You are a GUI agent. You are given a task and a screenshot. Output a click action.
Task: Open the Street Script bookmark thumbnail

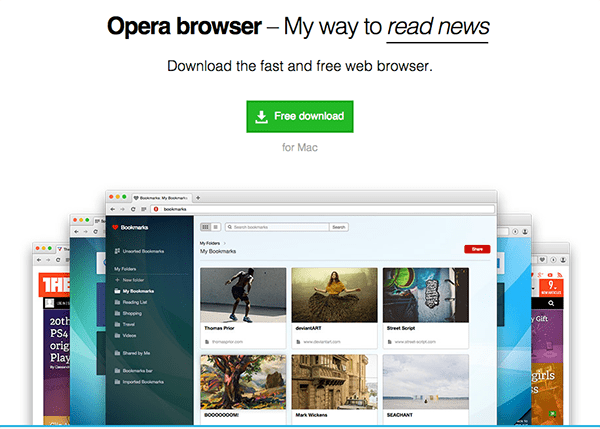tap(426, 295)
